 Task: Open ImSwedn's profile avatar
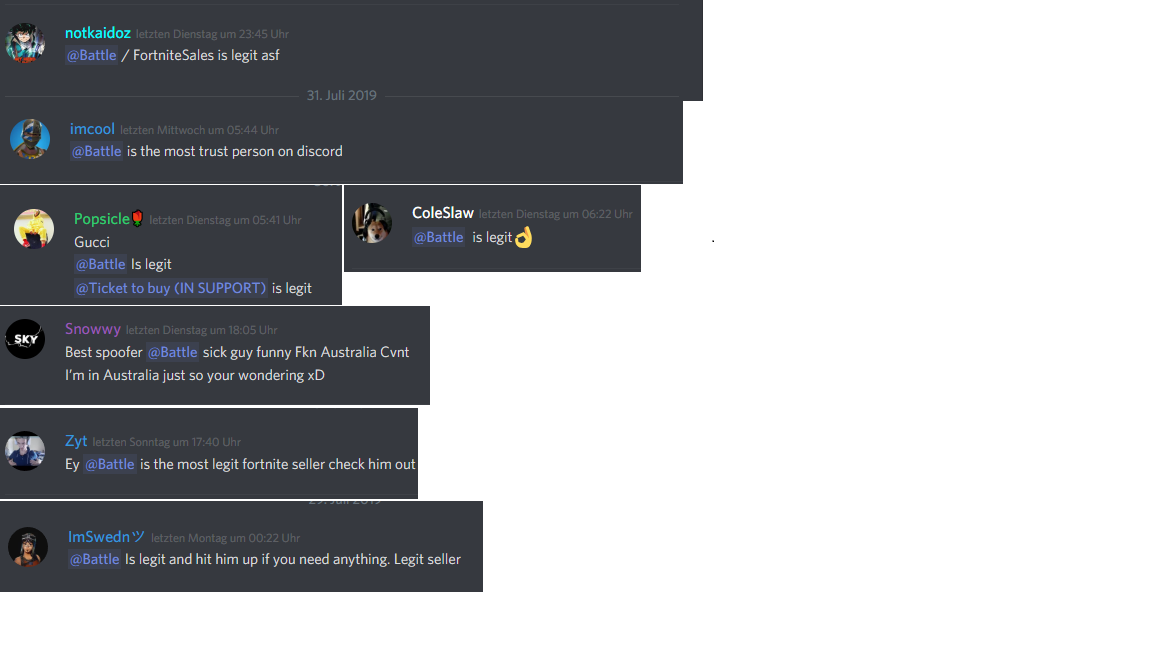point(28,547)
